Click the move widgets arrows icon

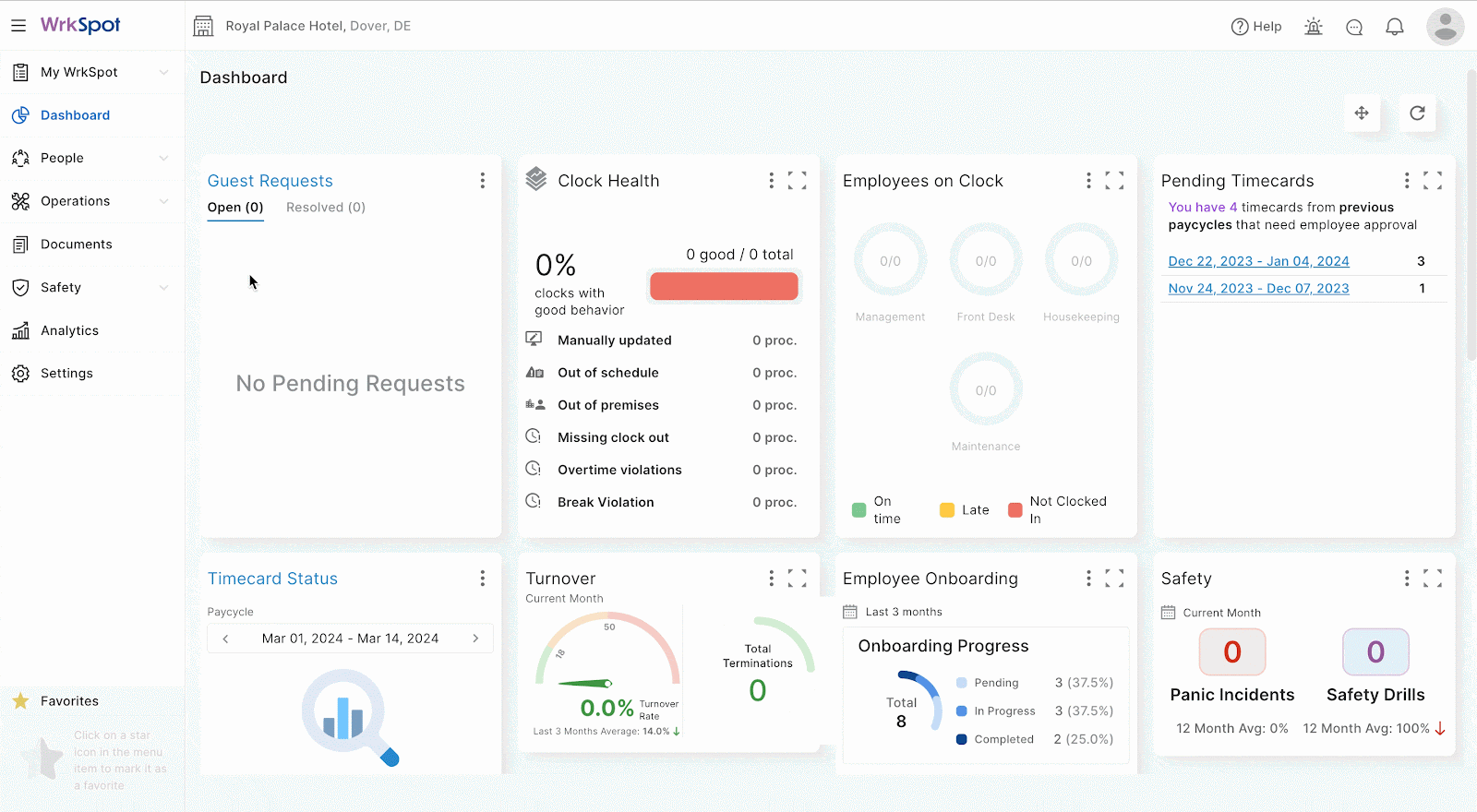pos(1362,113)
